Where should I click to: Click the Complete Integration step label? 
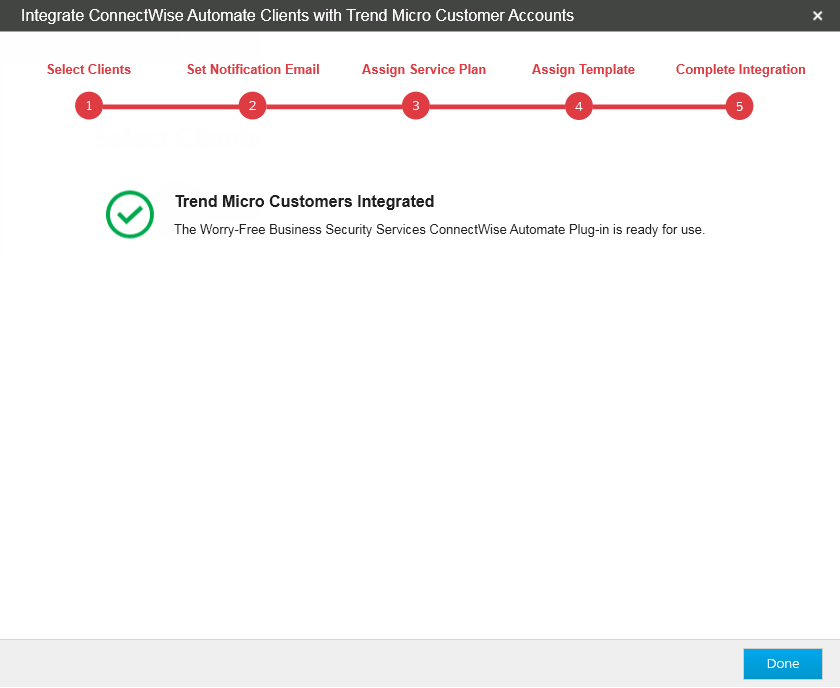pos(740,70)
